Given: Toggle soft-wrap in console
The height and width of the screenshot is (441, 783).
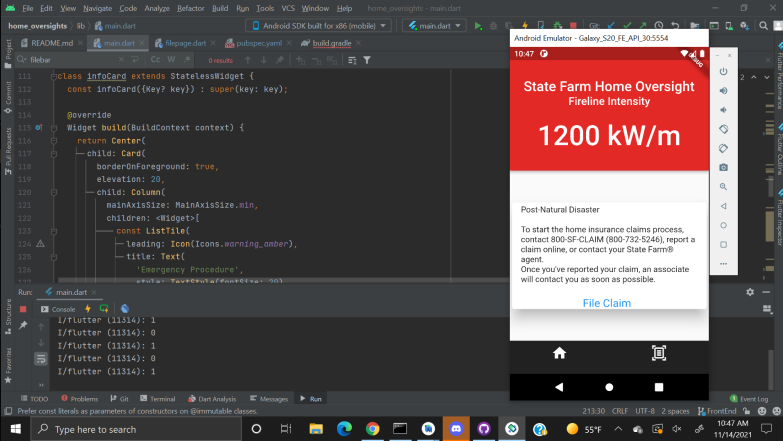Looking at the screenshot, I should tap(41, 359).
